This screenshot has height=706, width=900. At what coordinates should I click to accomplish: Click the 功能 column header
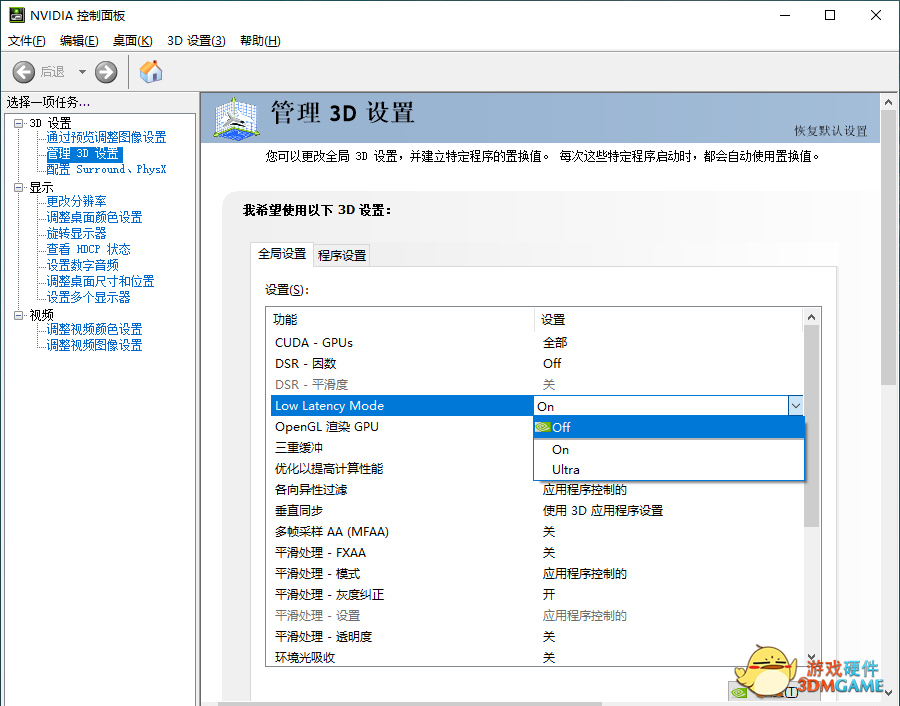pyautogui.click(x=401, y=320)
